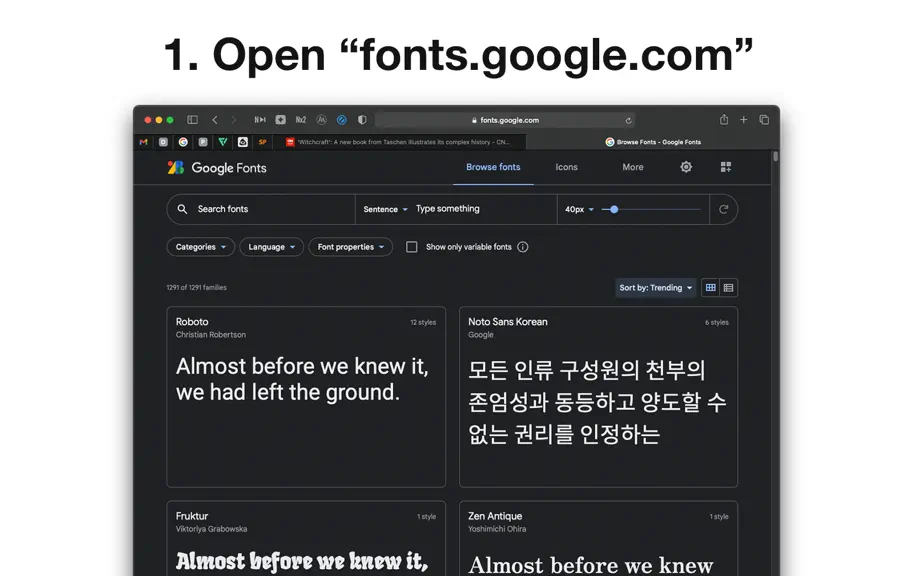The height and width of the screenshot is (576, 922).
Task: Click the Google Fonts logo
Action: coord(217,168)
